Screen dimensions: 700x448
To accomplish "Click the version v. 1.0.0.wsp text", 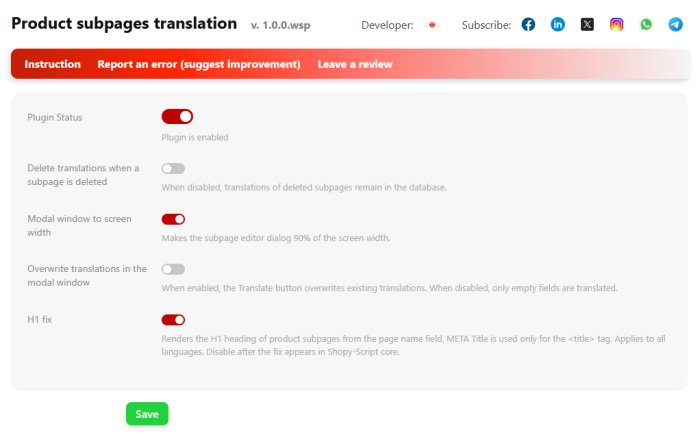I will pyautogui.click(x=280, y=25).
